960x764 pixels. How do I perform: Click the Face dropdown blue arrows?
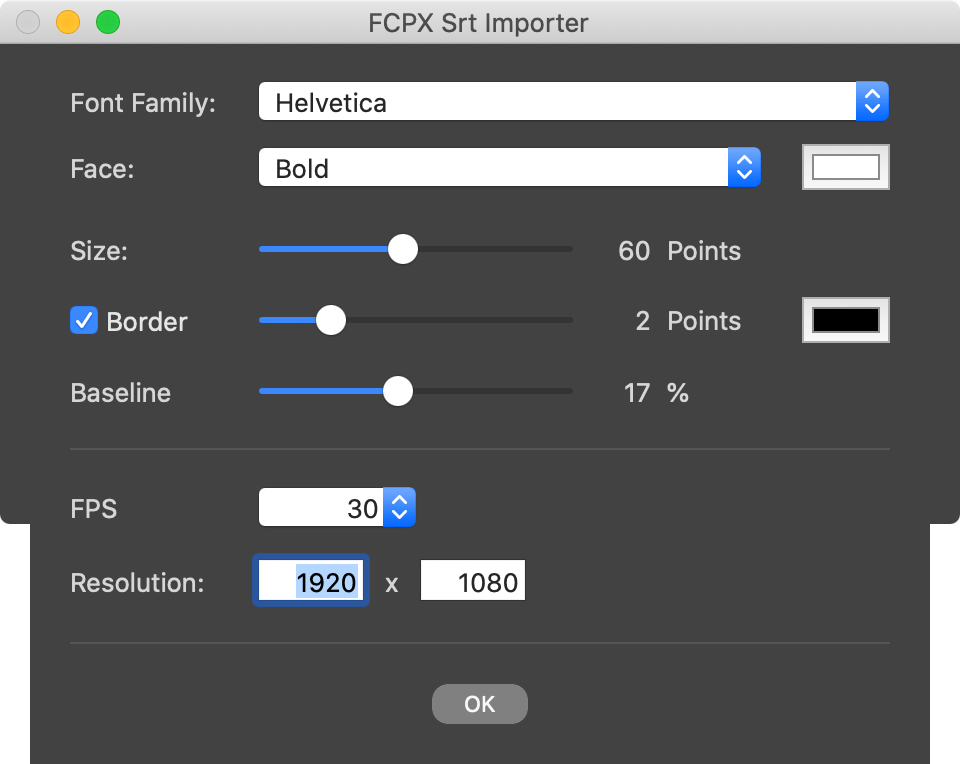(743, 168)
